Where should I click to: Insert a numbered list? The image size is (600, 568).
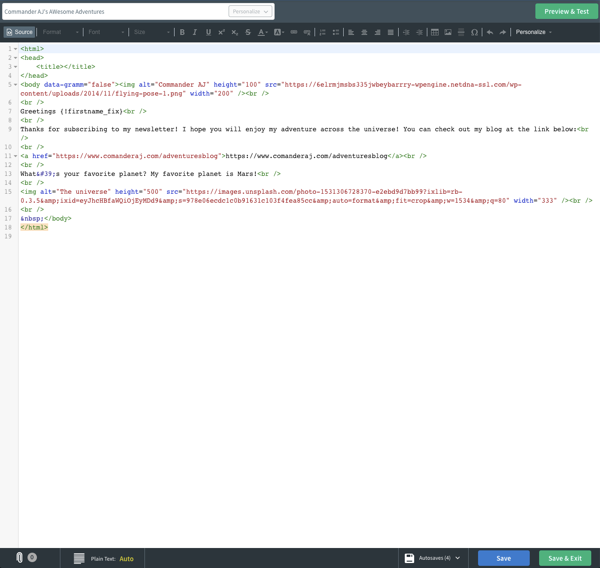pyautogui.click(x=323, y=32)
